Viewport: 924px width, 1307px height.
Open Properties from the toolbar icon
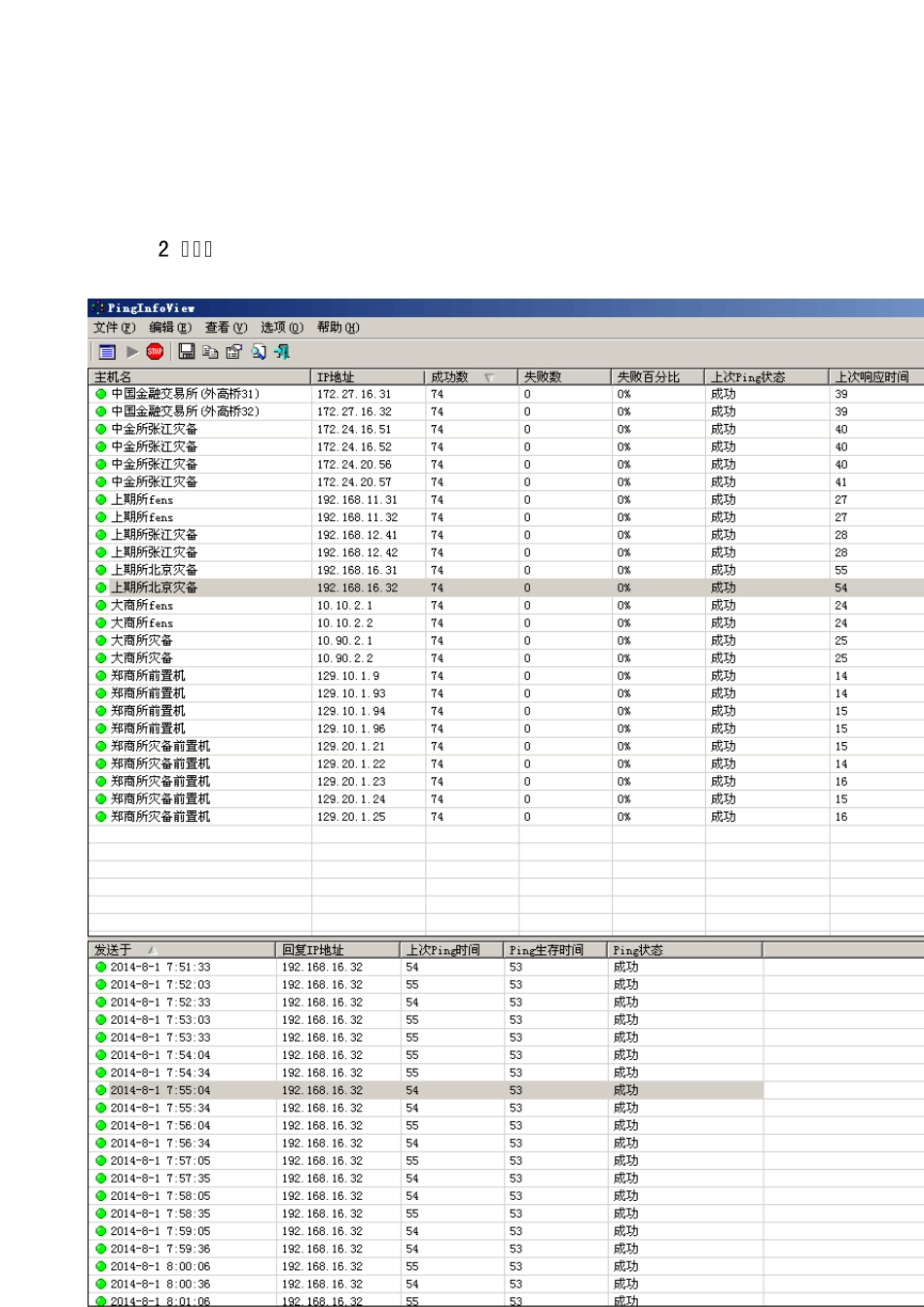coord(233,352)
